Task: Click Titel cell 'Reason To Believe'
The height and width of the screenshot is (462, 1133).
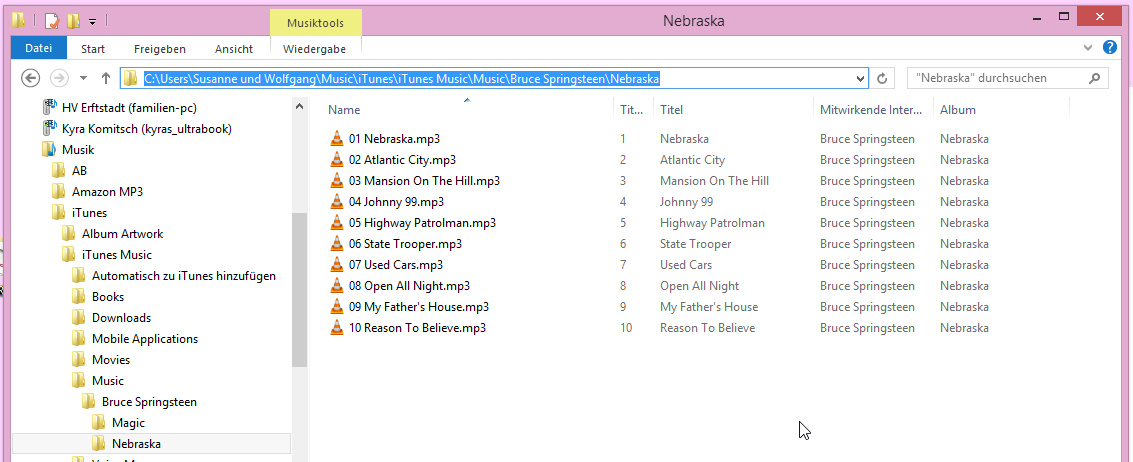Action: pos(707,328)
